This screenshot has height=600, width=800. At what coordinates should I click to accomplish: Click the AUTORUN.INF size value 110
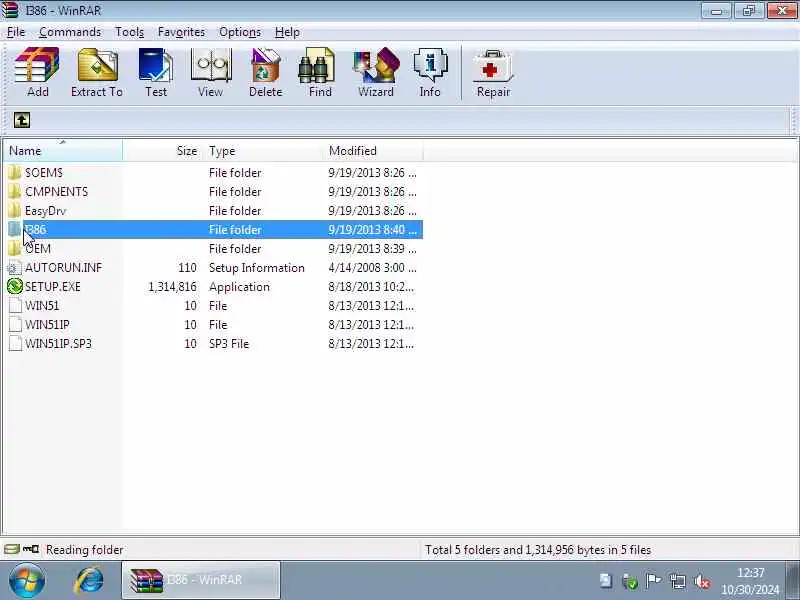[187, 268]
